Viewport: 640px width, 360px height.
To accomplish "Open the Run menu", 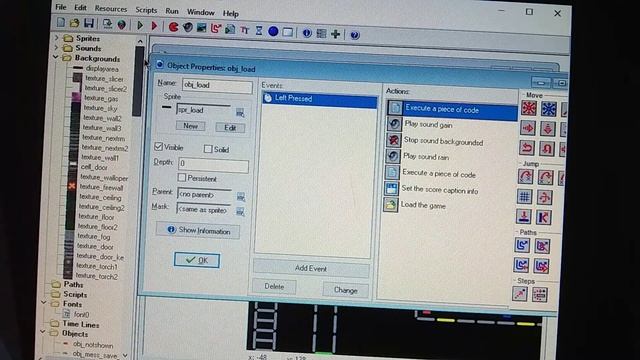I will click(172, 11).
